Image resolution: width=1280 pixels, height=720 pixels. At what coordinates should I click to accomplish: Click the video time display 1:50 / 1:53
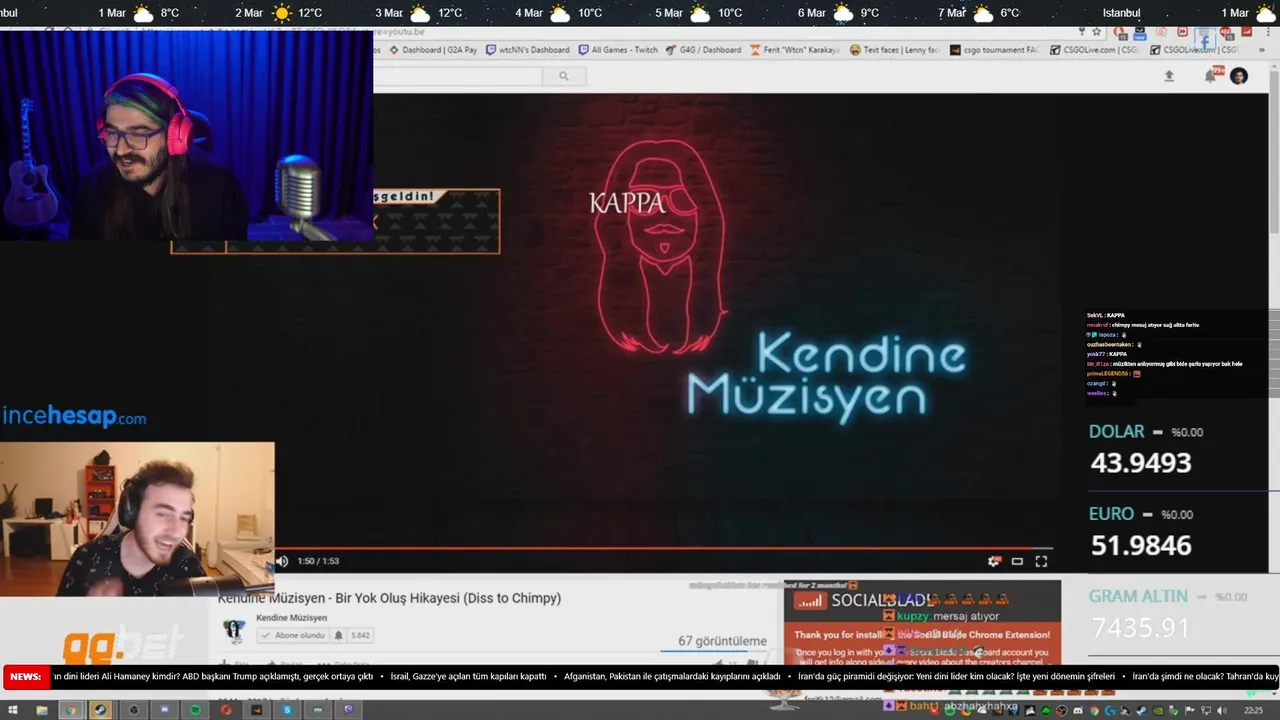318,561
